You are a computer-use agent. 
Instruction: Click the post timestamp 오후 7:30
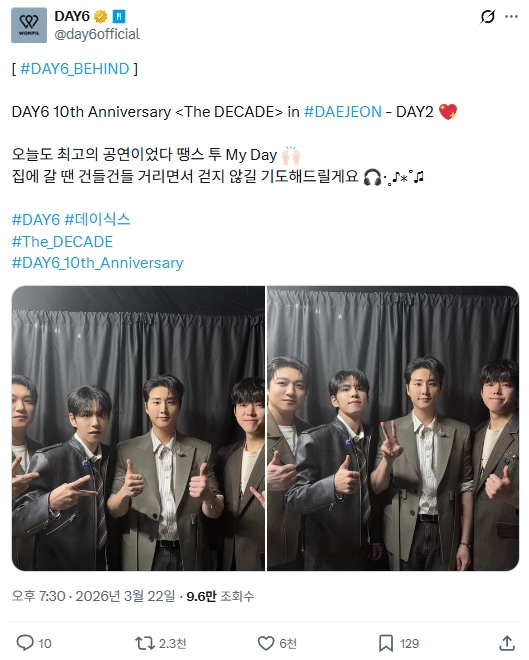[38, 596]
